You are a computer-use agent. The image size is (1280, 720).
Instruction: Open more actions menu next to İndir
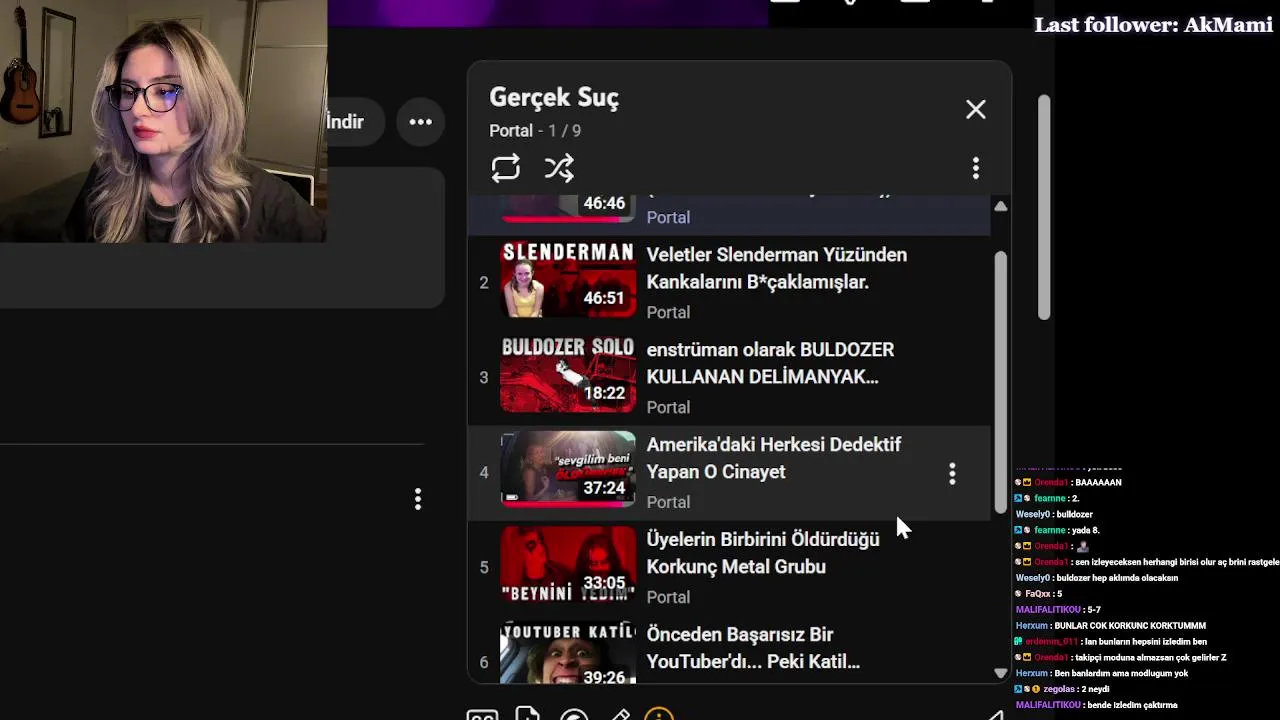420,122
